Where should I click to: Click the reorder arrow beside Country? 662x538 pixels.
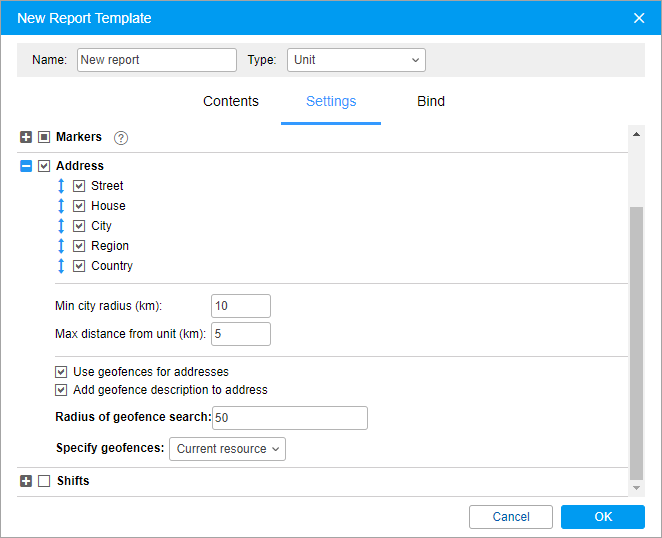pyautogui.click(x=61, y=266)
